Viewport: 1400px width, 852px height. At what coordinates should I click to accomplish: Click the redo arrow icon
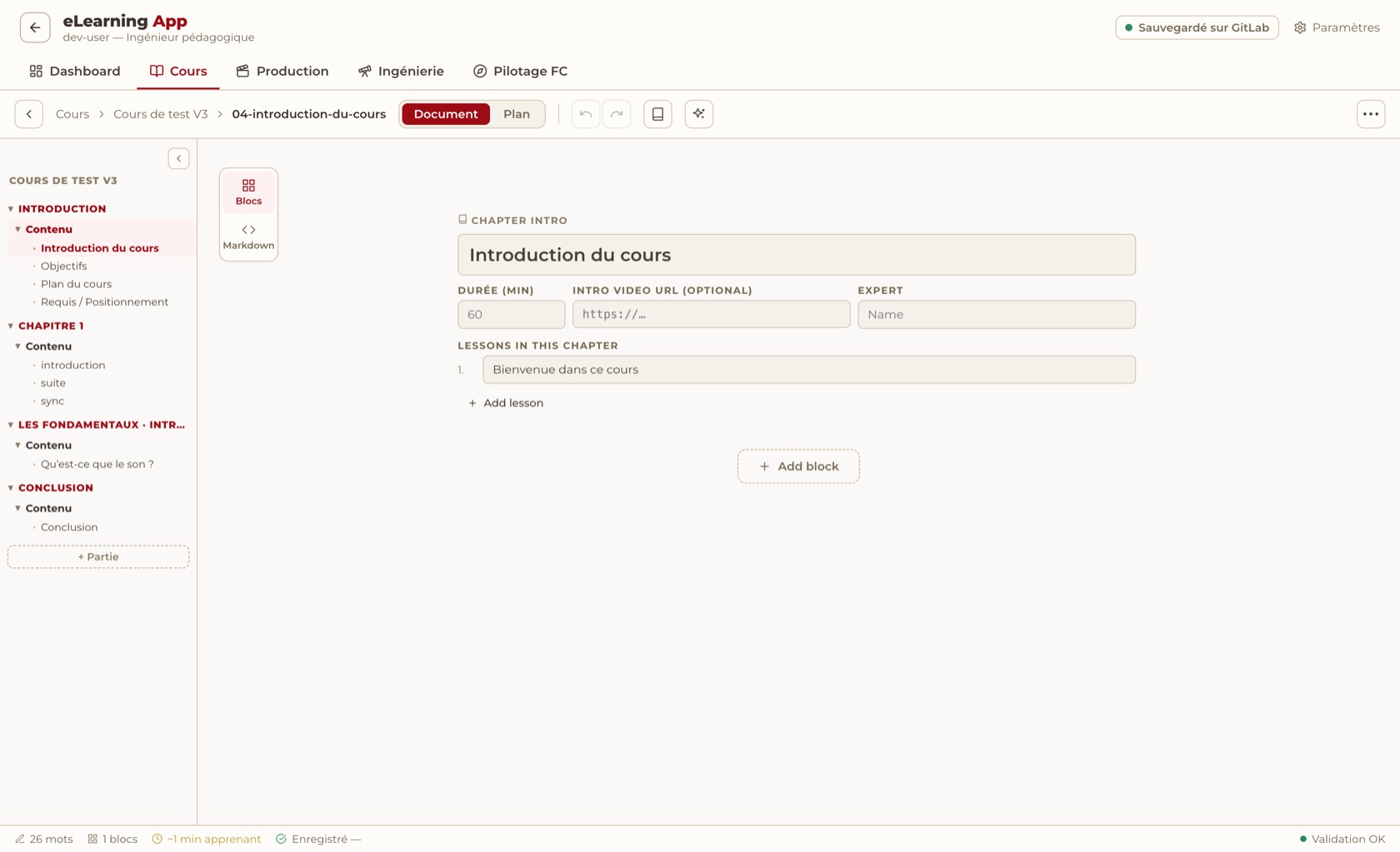point(617,114)
